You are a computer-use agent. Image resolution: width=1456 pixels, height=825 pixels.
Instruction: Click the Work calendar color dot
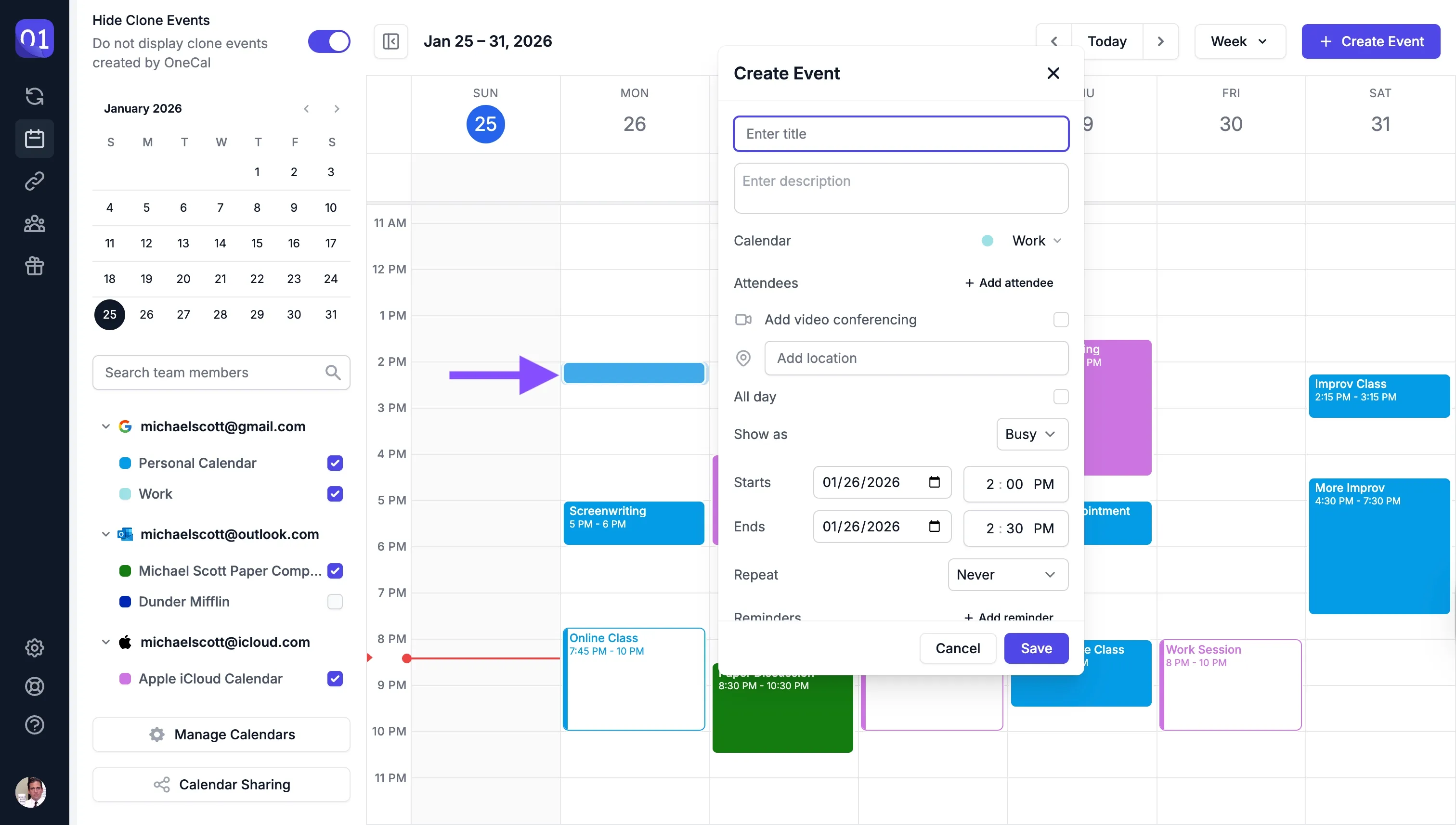click(124, 493)
